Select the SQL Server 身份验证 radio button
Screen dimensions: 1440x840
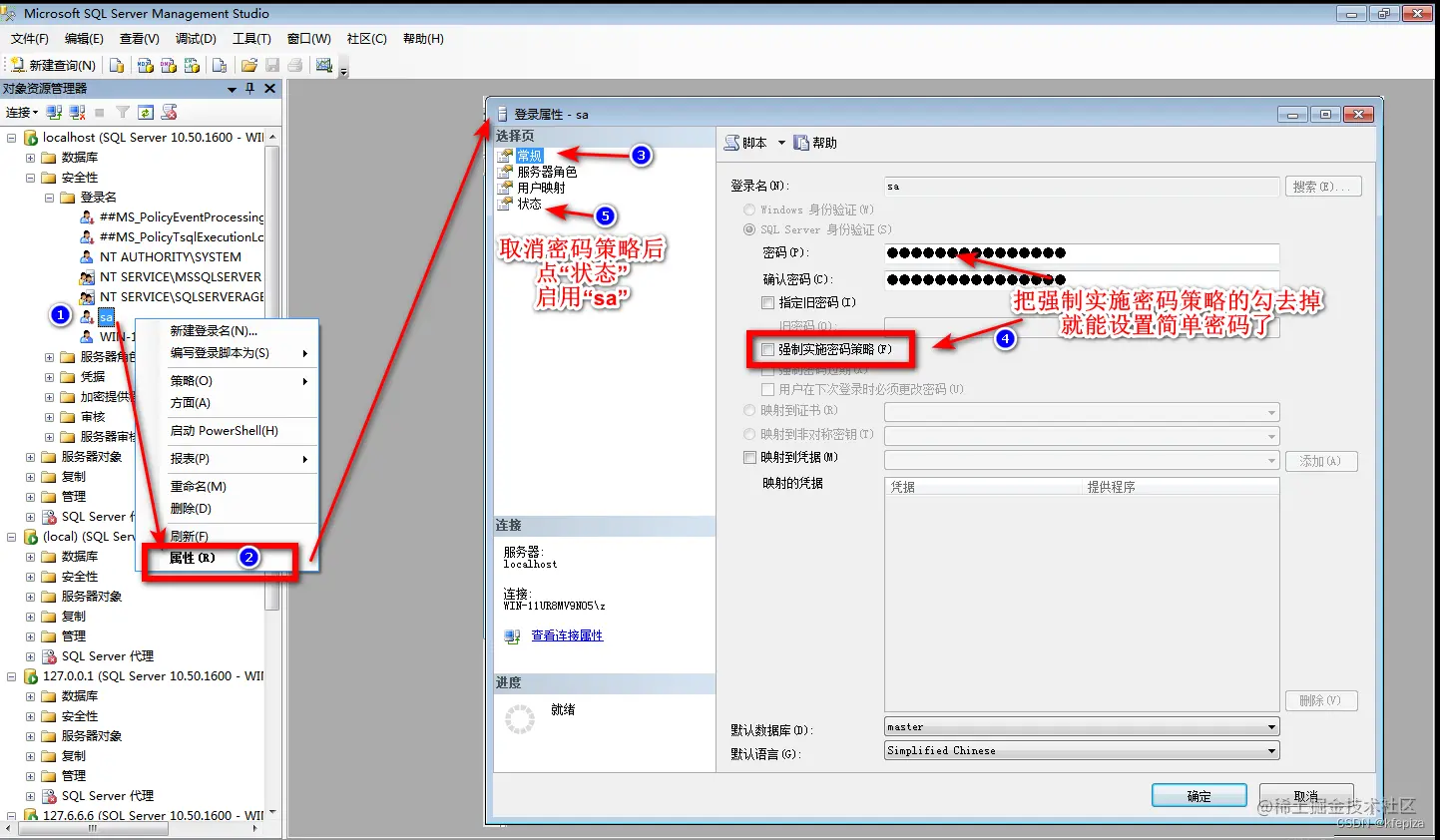[749, 229]
